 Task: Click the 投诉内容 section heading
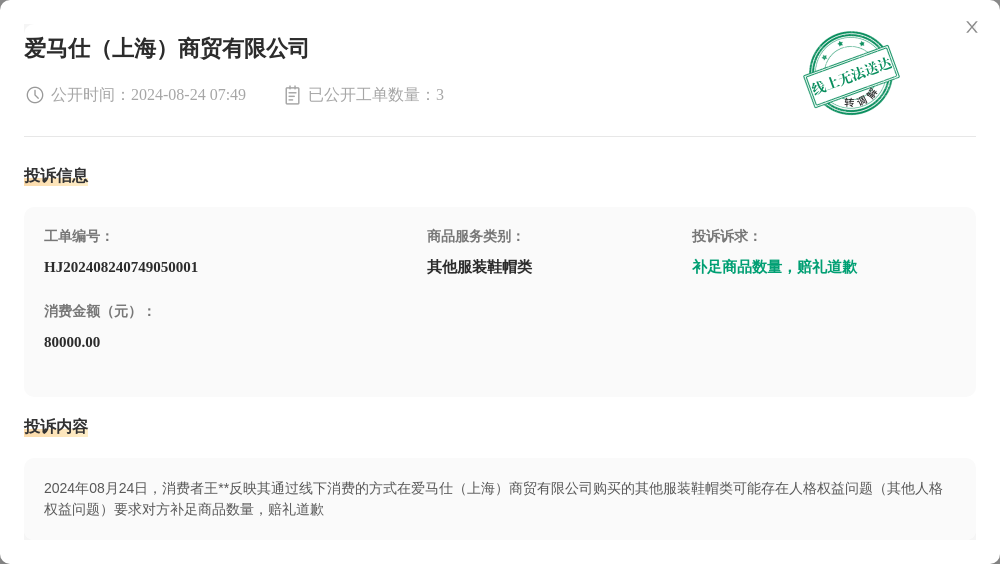coord(56,427)
